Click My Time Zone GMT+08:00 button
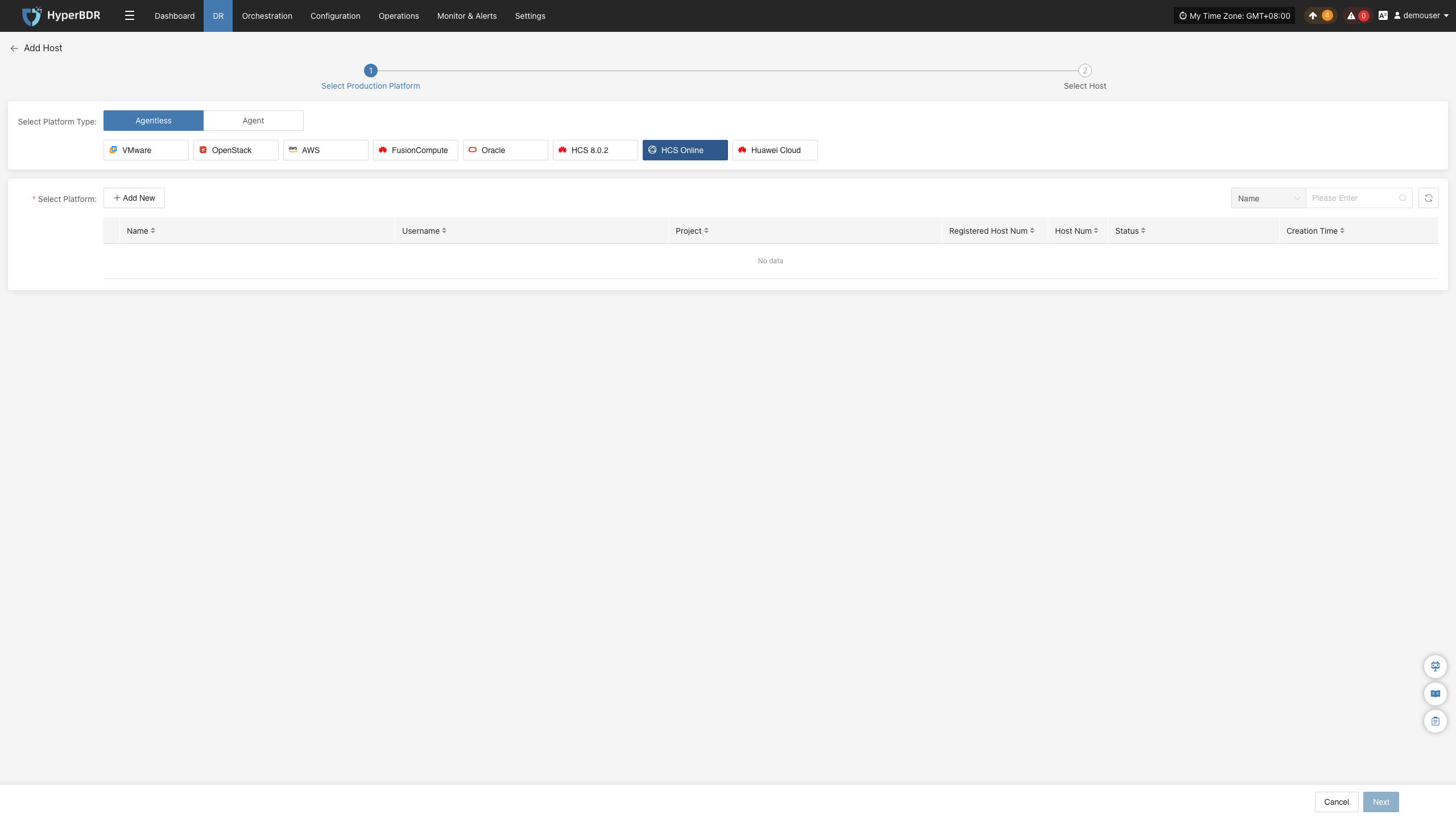Screen dimensions: 1456x819 (1234, 16)
